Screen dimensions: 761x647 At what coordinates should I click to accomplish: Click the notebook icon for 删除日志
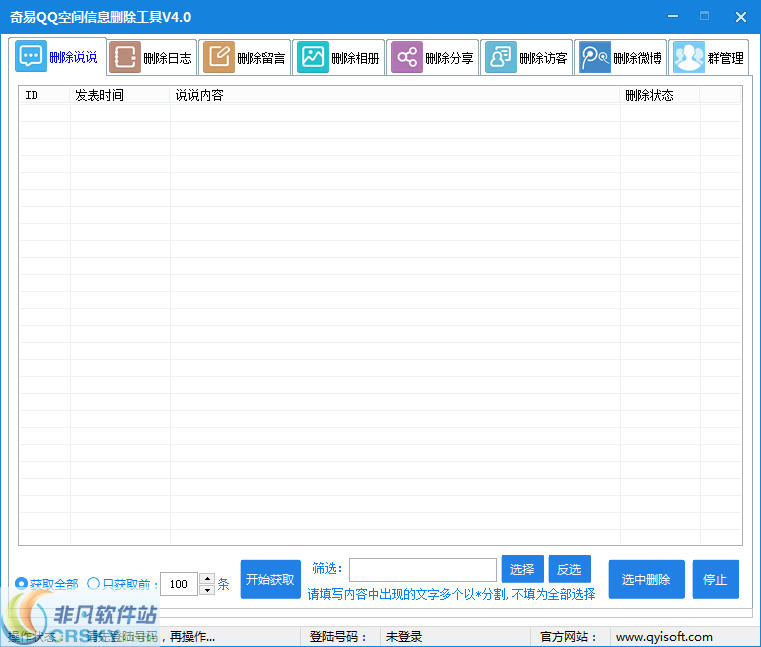[125, 57]
